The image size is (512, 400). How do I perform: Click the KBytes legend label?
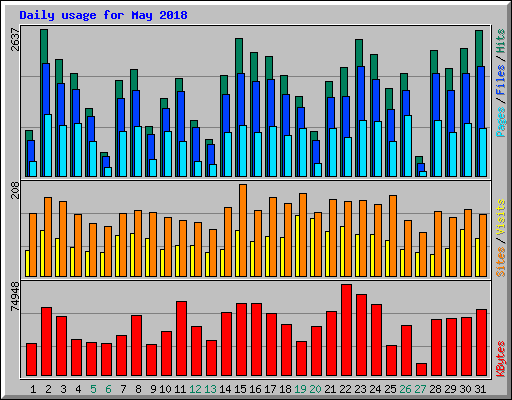(501, 359)
